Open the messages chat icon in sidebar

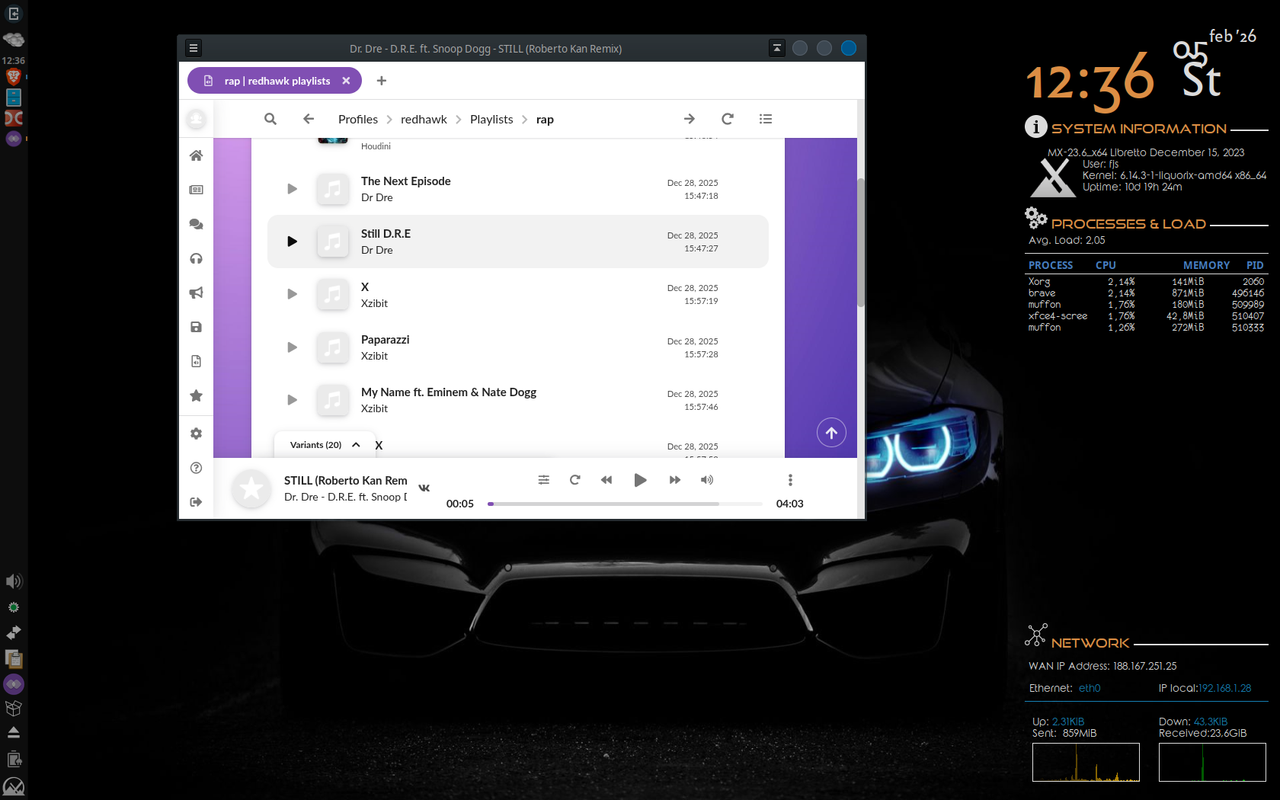[196, 225]
